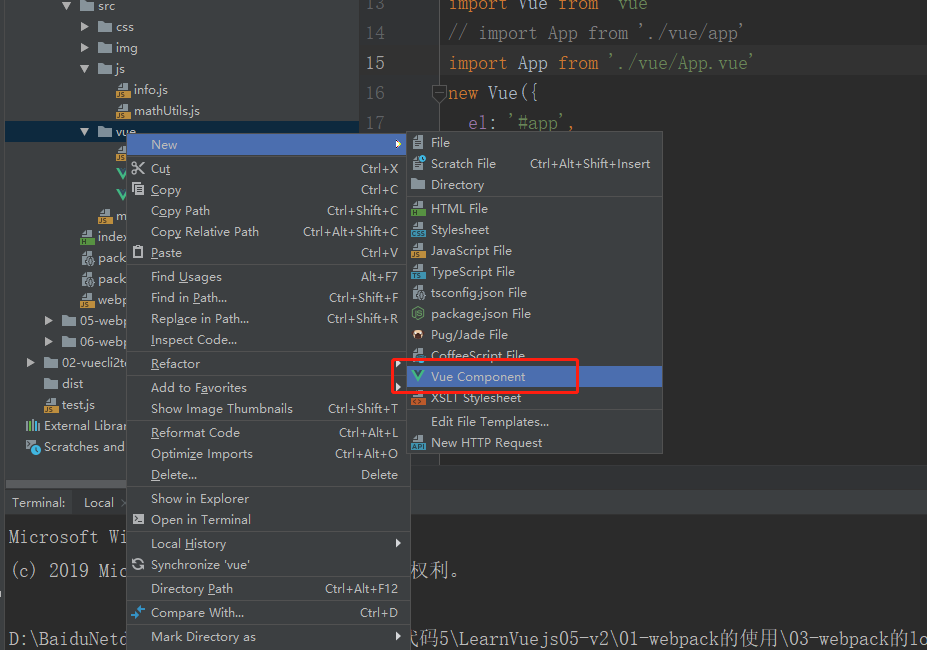Screen dimensions: 927x650
Task: Choose Inspect Code menu item
Action: click(267, 339)
